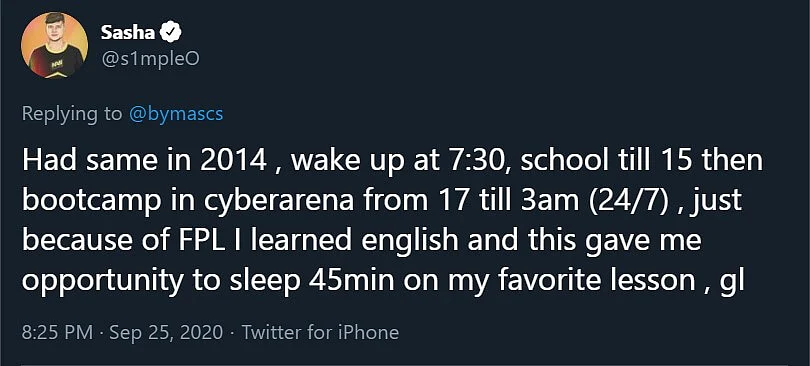This screenshot has height=366, width=810.
Task: Open the Twitter for iPhone source link
Action: tap(320, 332)
